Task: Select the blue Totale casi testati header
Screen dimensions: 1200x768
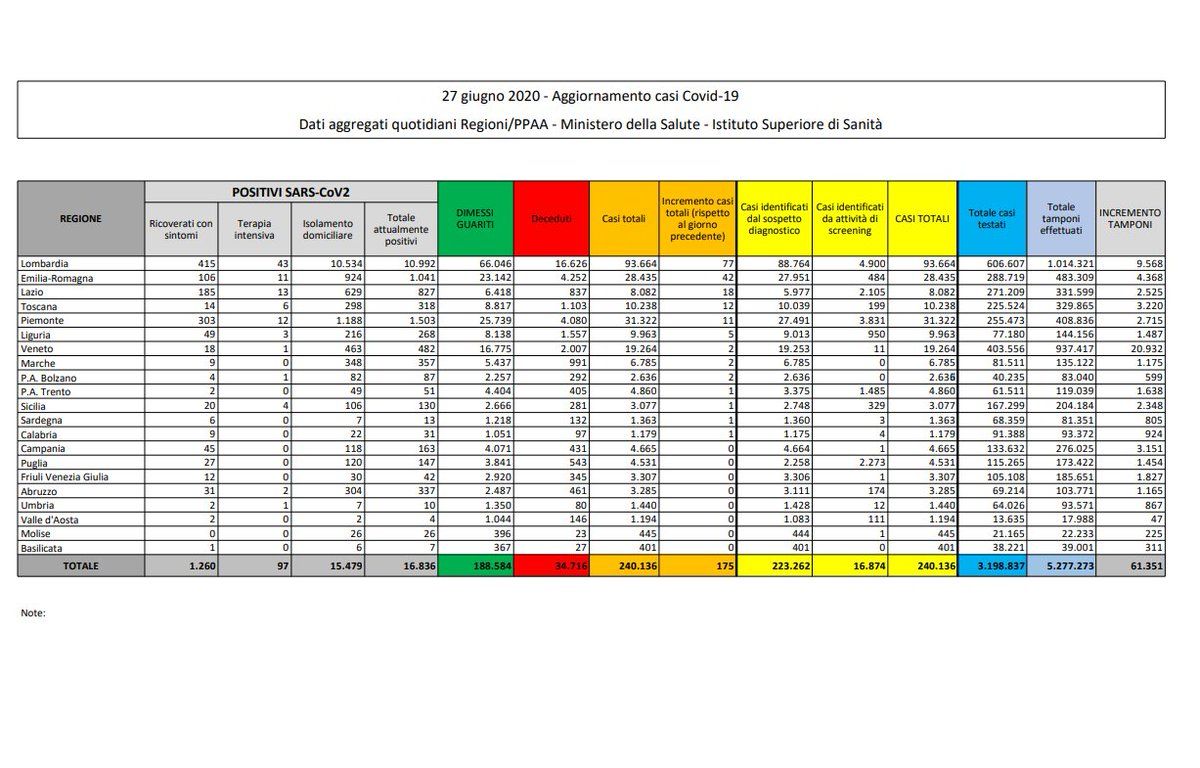Action: [x=992, y=218]
